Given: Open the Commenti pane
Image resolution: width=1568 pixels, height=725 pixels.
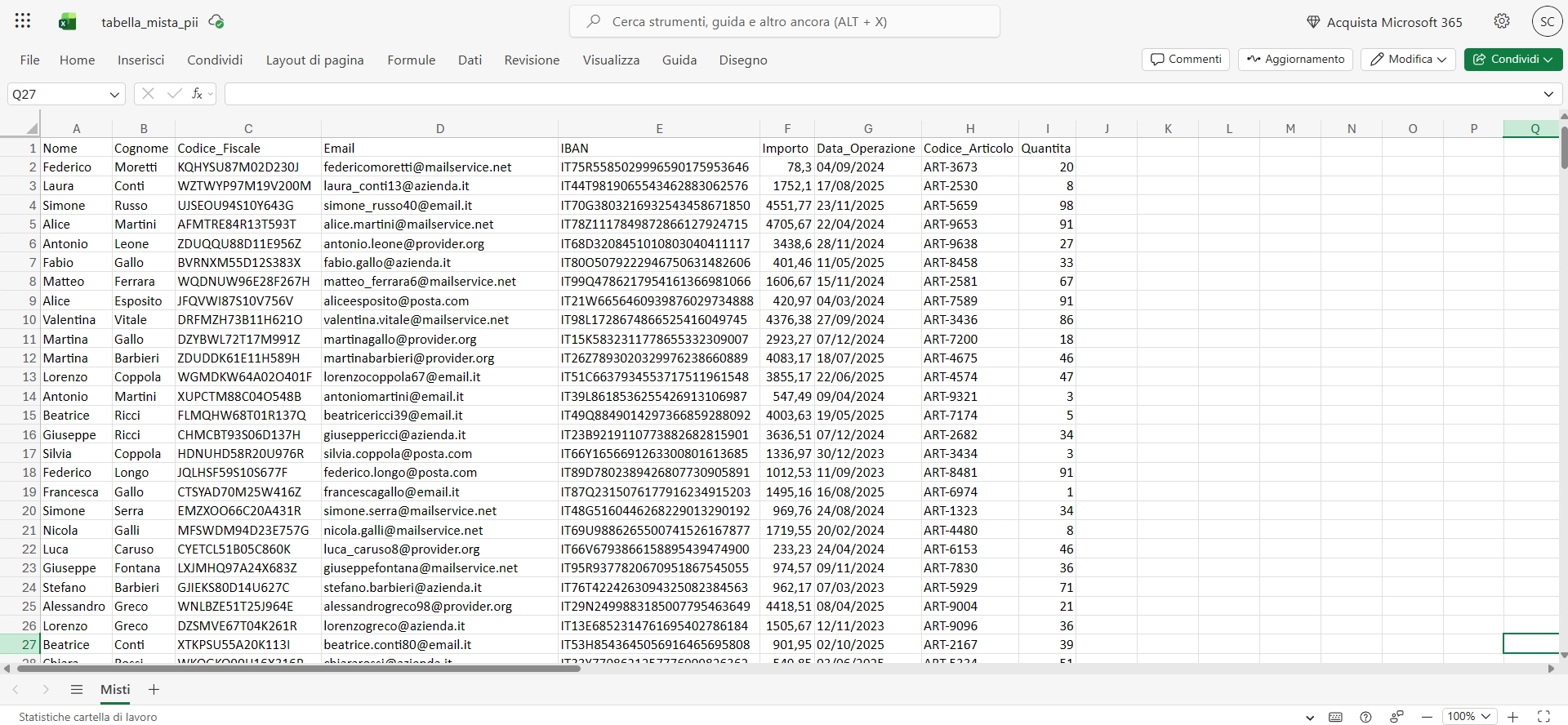Looking at the screenshot, I should click(x=1186, y=60).
